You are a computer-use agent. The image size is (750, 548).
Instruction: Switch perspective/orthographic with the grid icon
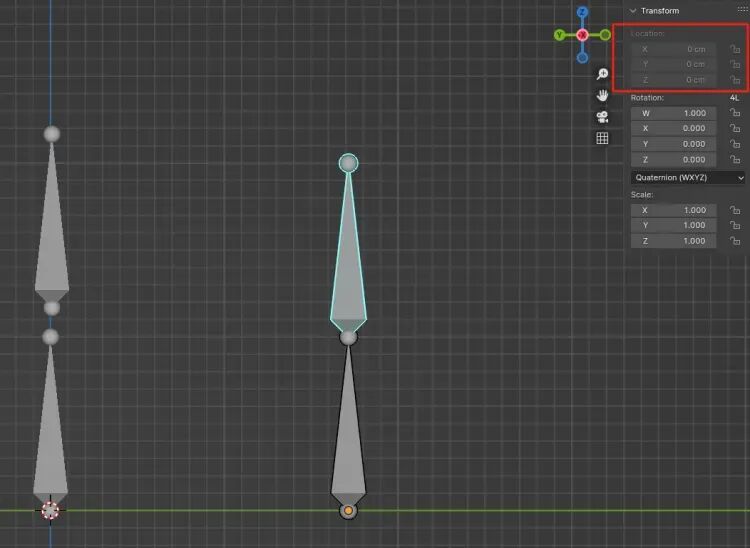pos(602,138)
